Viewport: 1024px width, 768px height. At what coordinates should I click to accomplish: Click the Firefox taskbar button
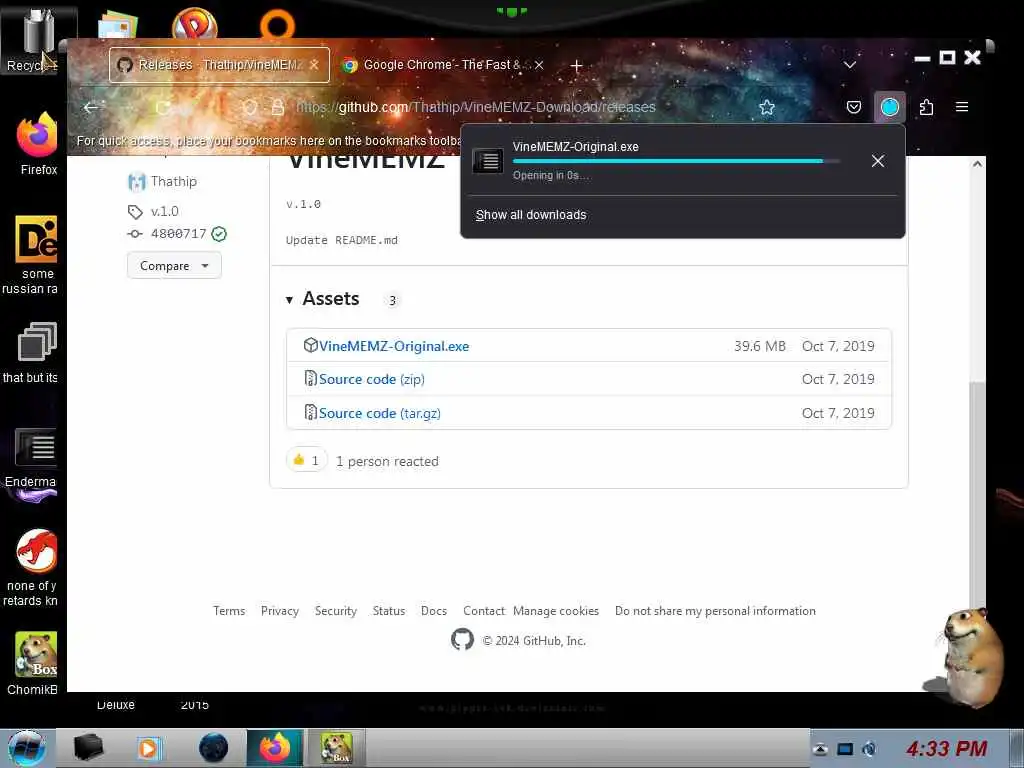(x=275, y=748)
